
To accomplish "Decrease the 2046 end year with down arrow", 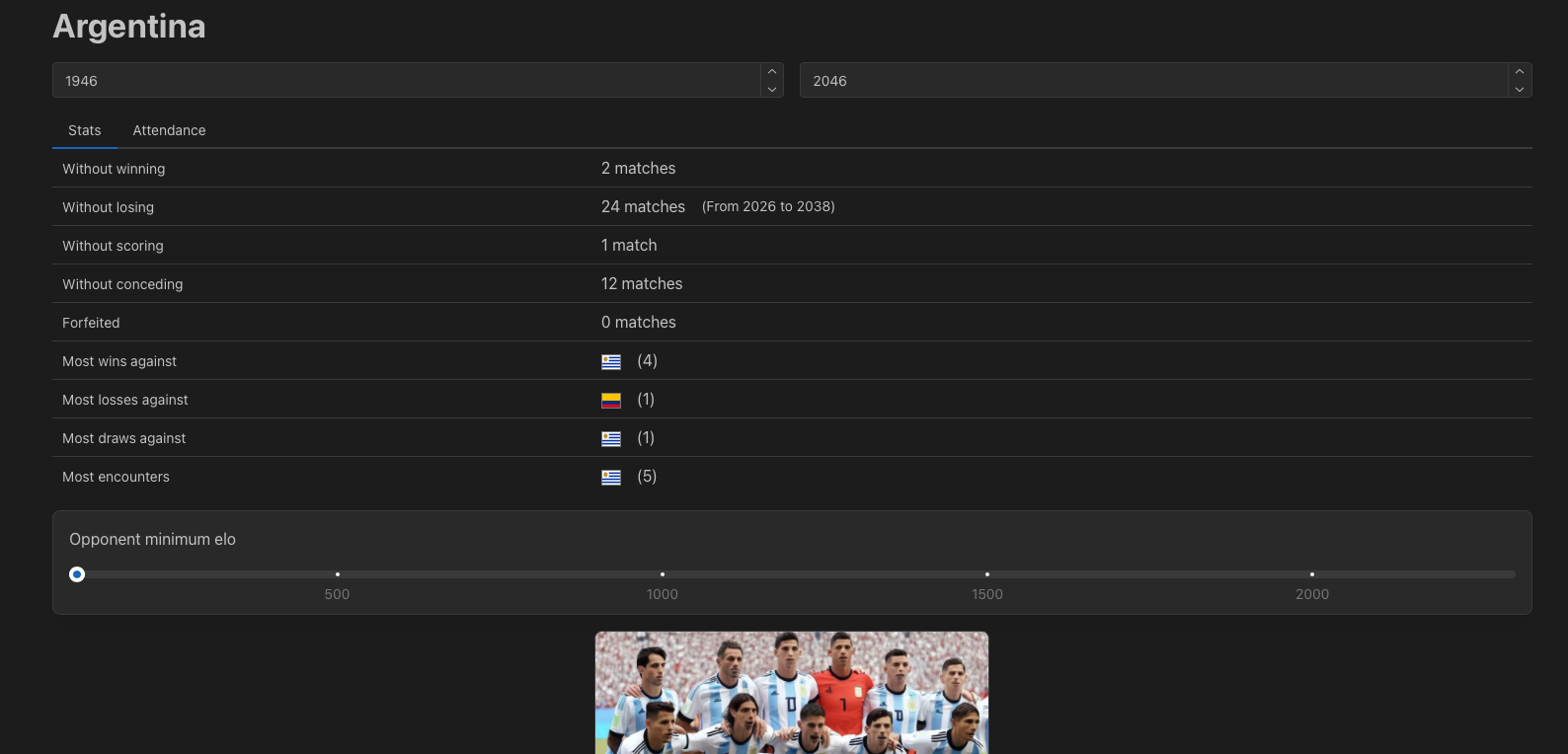I will click(x=1520, y=89).
